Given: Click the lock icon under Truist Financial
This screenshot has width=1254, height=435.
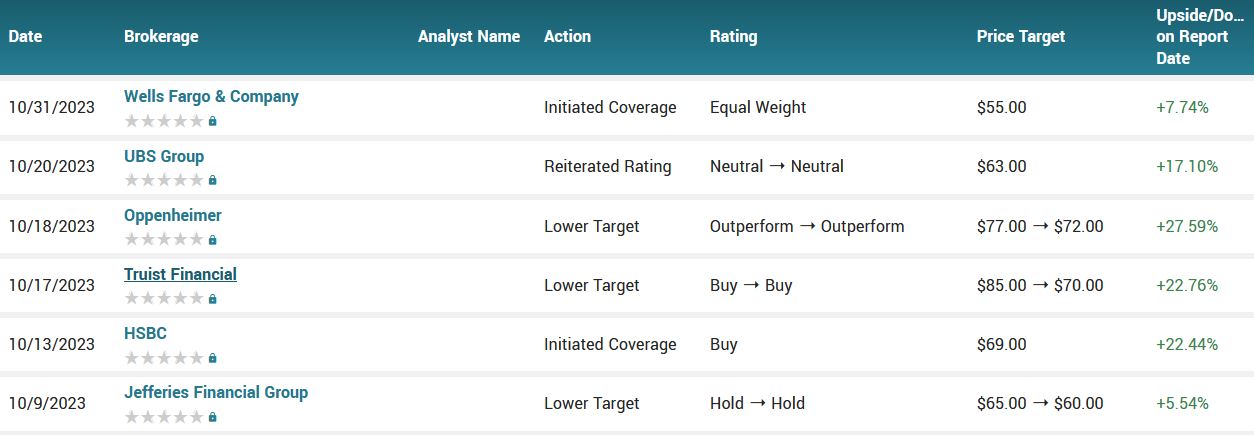Looking at the screenshot, I should pos(212,299).
